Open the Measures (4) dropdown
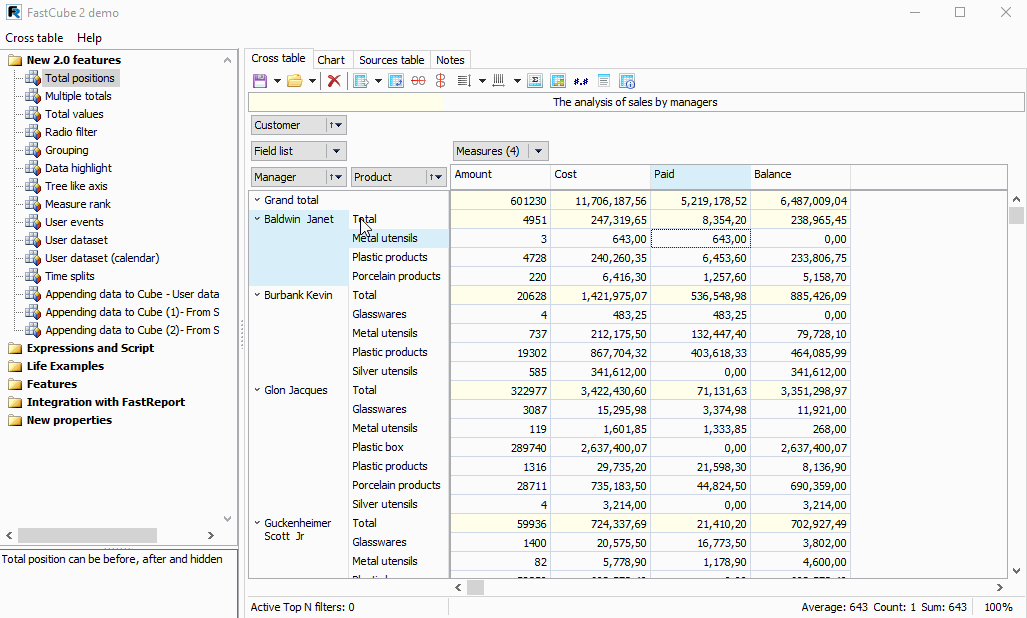The width and height of the screenshot is (1027, 618). tap(538, 151)
